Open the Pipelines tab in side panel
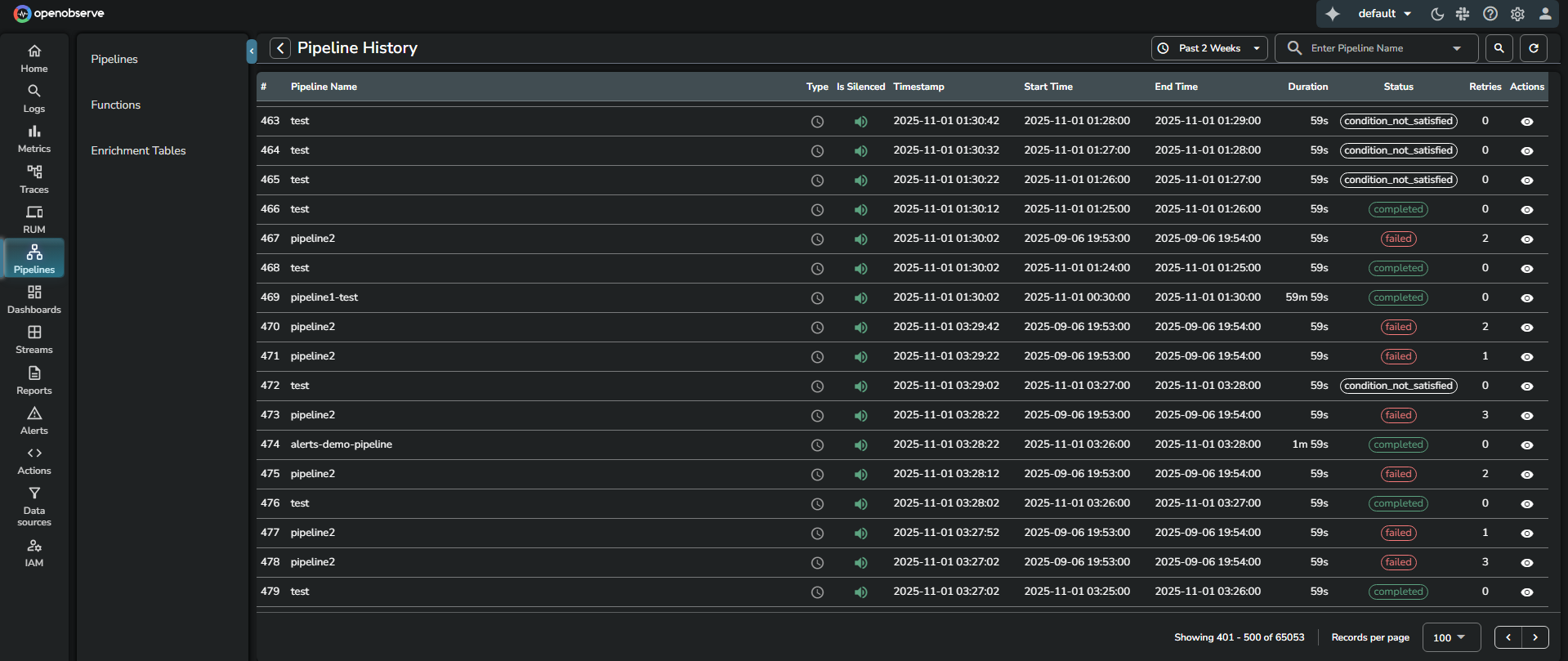The height and width of the screenshot is (661, 1568). click(114, 59)
